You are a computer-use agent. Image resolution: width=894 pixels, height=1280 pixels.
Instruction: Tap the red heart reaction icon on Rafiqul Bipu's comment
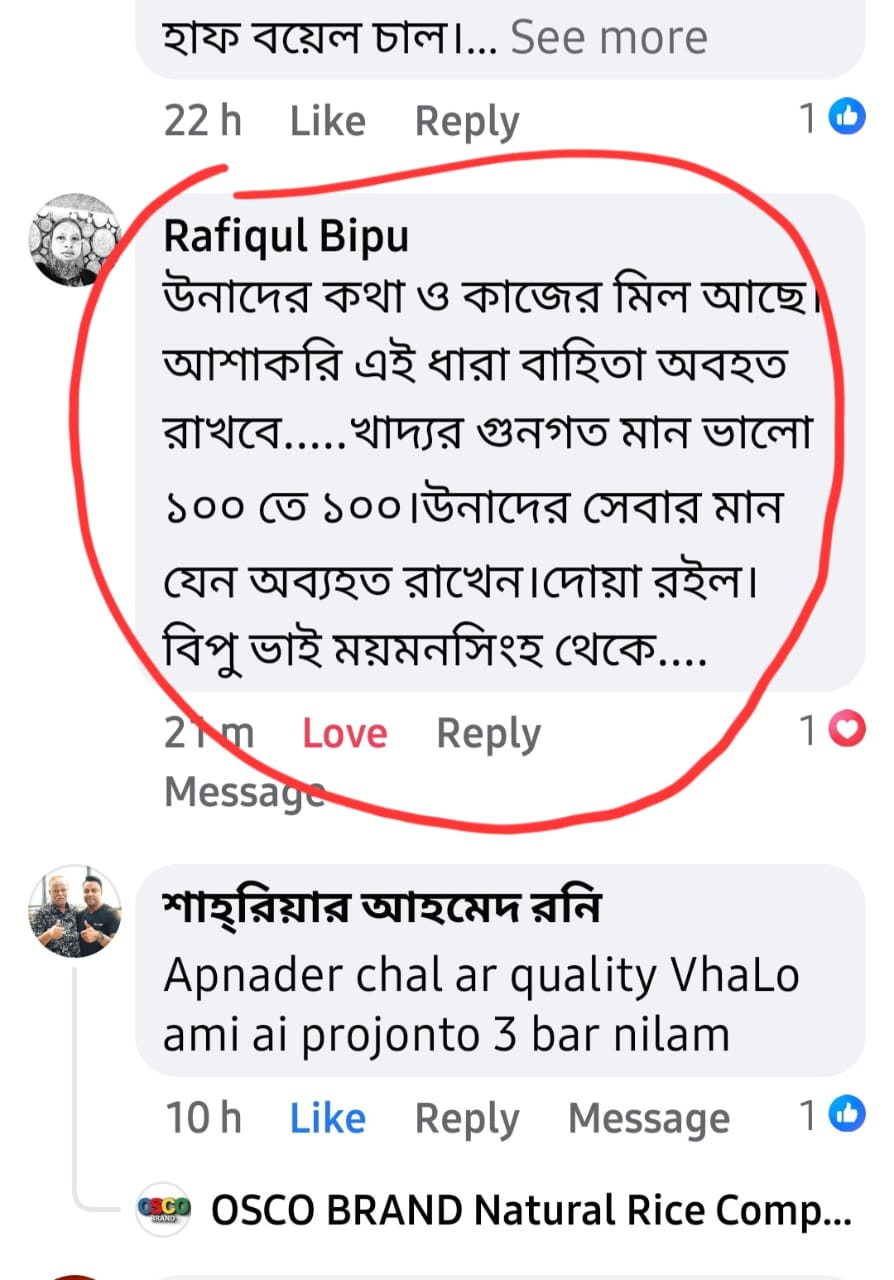click(x=848, y=733)
